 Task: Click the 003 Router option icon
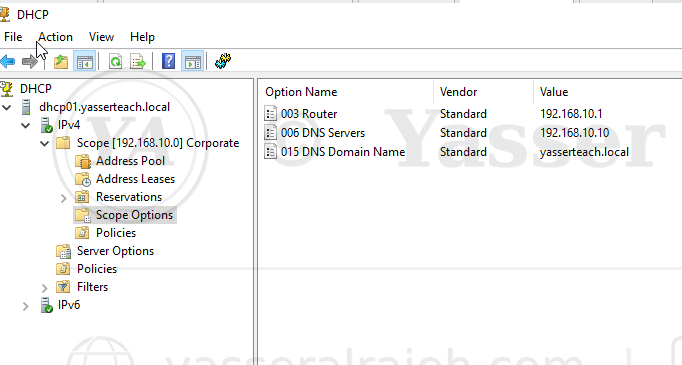[x=271, y=114]
